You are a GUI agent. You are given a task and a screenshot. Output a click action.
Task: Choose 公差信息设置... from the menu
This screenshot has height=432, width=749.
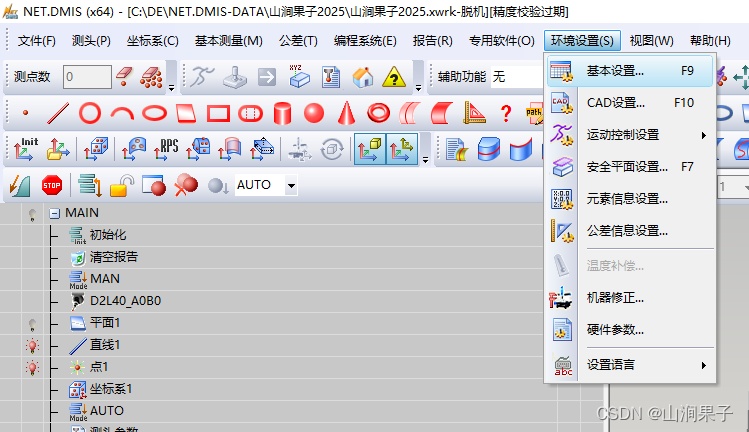(630, 231)
